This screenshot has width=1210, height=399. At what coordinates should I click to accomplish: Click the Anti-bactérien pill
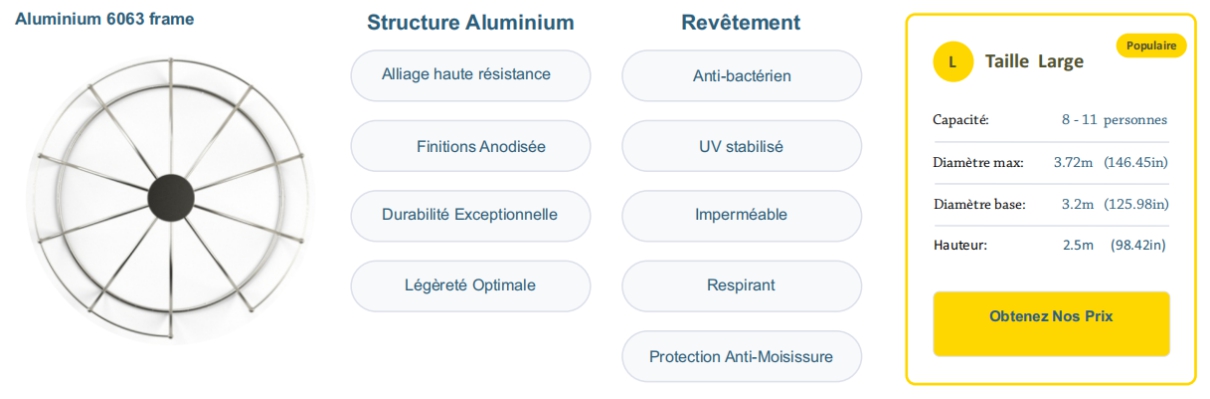(741, 76)
